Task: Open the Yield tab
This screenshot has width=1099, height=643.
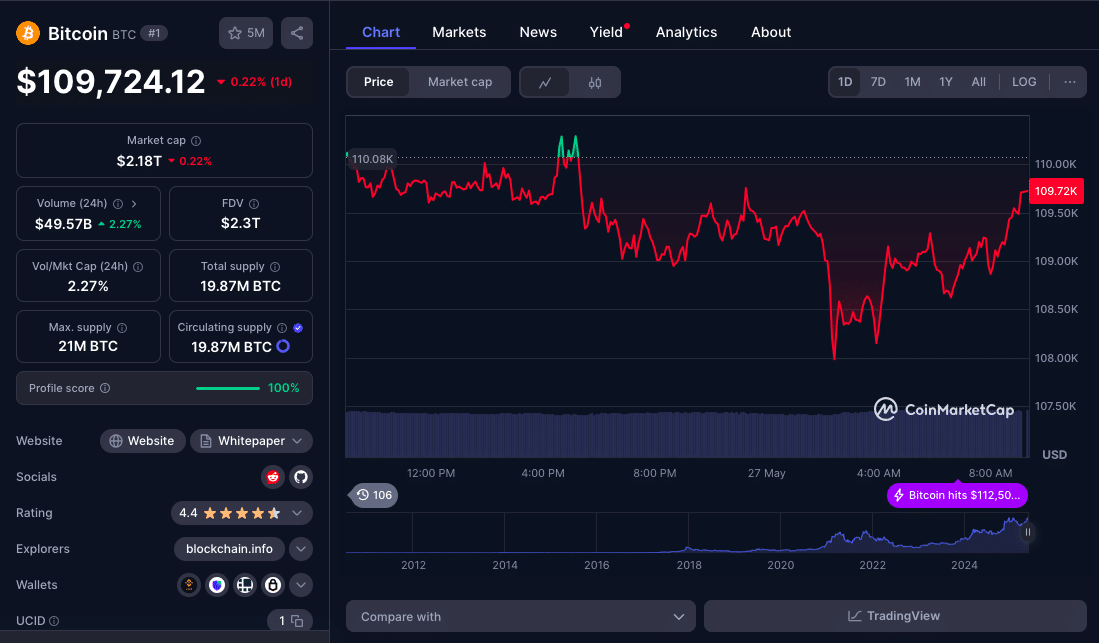Action: coord(607,32)
